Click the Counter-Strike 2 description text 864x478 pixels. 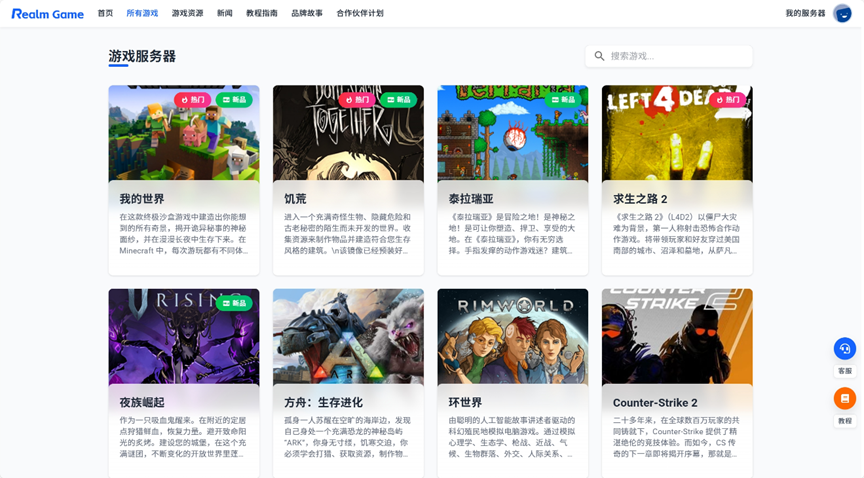(x=677, y=437)
